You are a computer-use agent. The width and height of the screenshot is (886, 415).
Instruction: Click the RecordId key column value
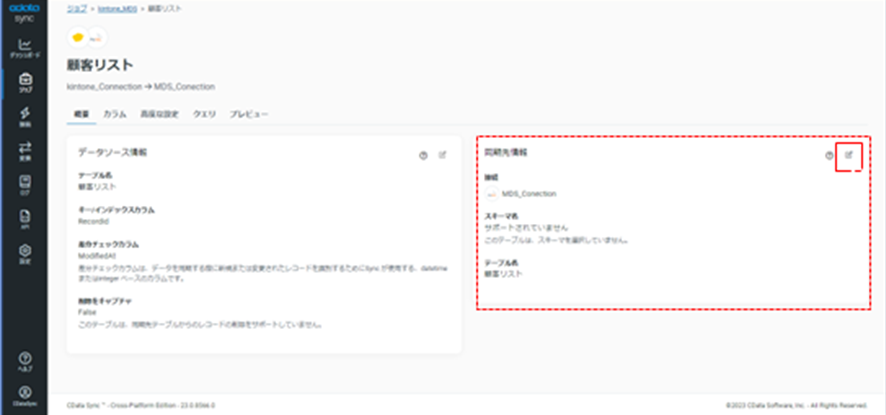(93, 222)
